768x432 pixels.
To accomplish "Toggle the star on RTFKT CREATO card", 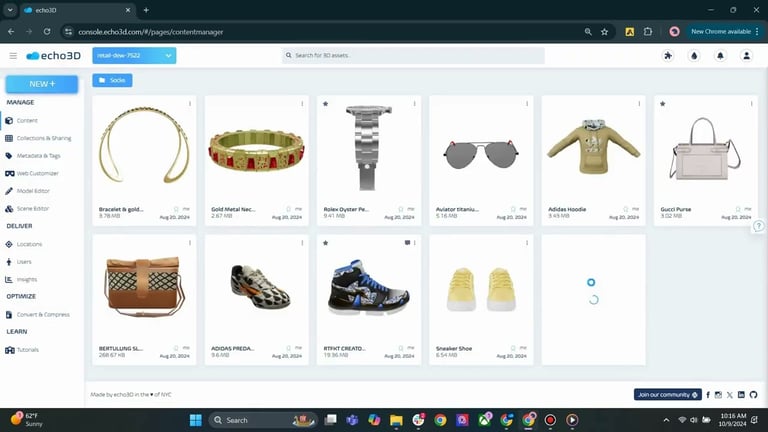I will [326, 243].
